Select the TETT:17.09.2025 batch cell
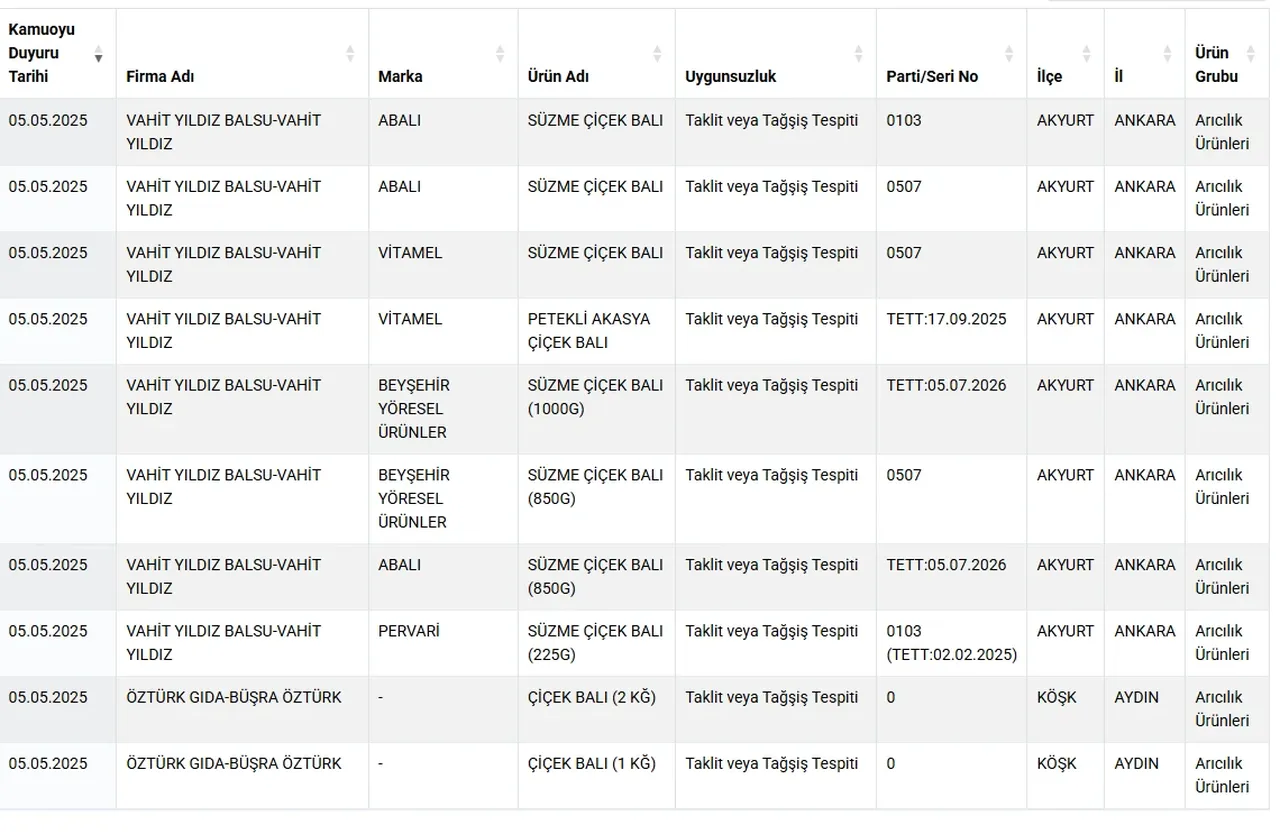1280x834 pixels. (946, 319)
